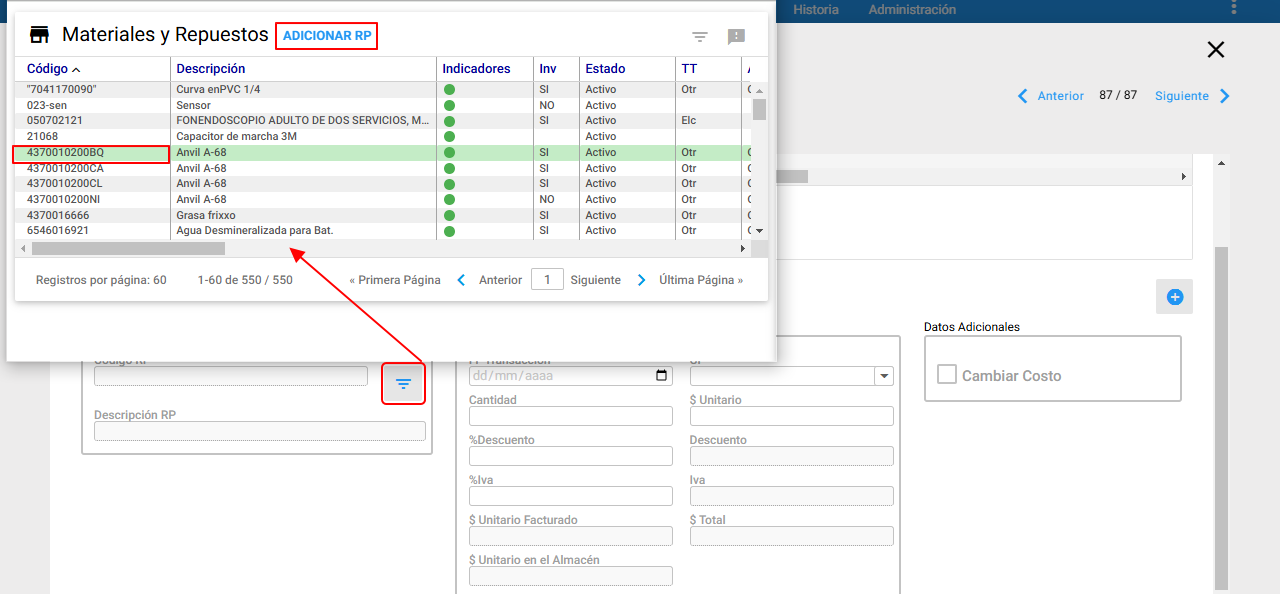Image resolution: width=1280 pixels, height=594 pixels.
Task: Select row with code 4370010200NI
Action: 383,199
